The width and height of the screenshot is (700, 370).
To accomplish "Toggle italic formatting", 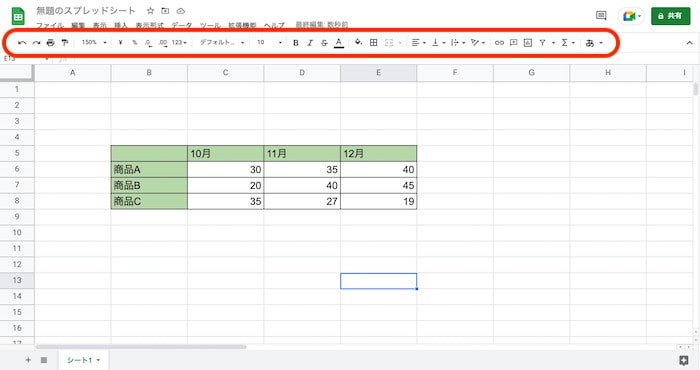I will coord(310,43).
